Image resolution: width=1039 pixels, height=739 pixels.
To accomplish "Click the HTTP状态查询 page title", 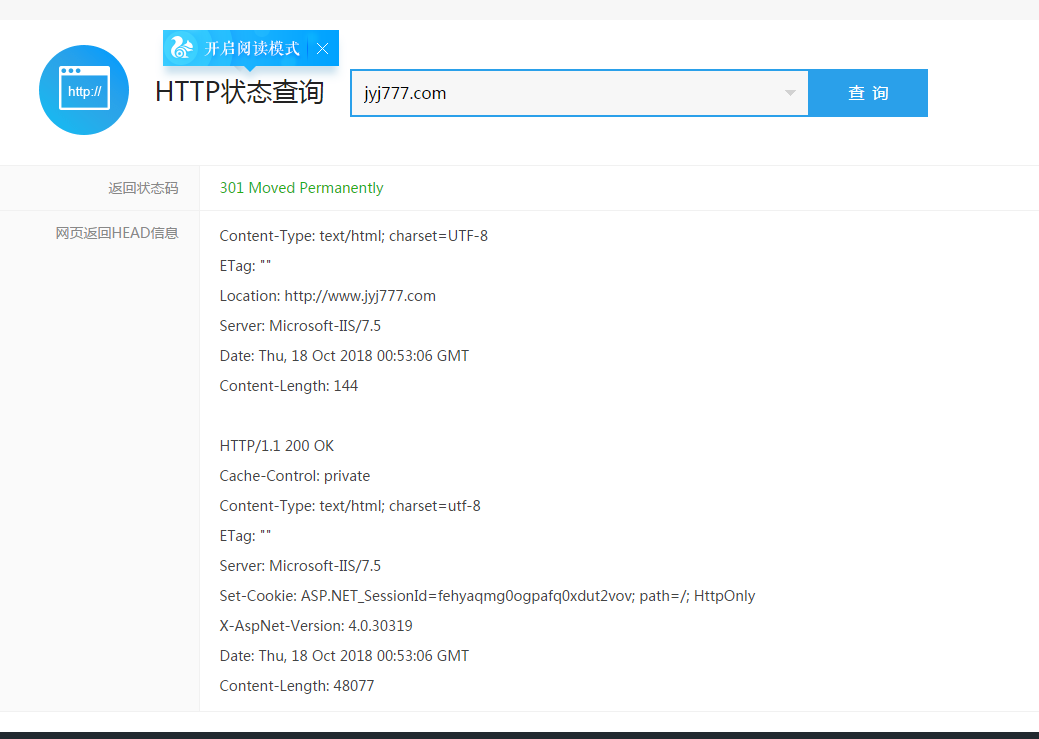I will point(240,92).
